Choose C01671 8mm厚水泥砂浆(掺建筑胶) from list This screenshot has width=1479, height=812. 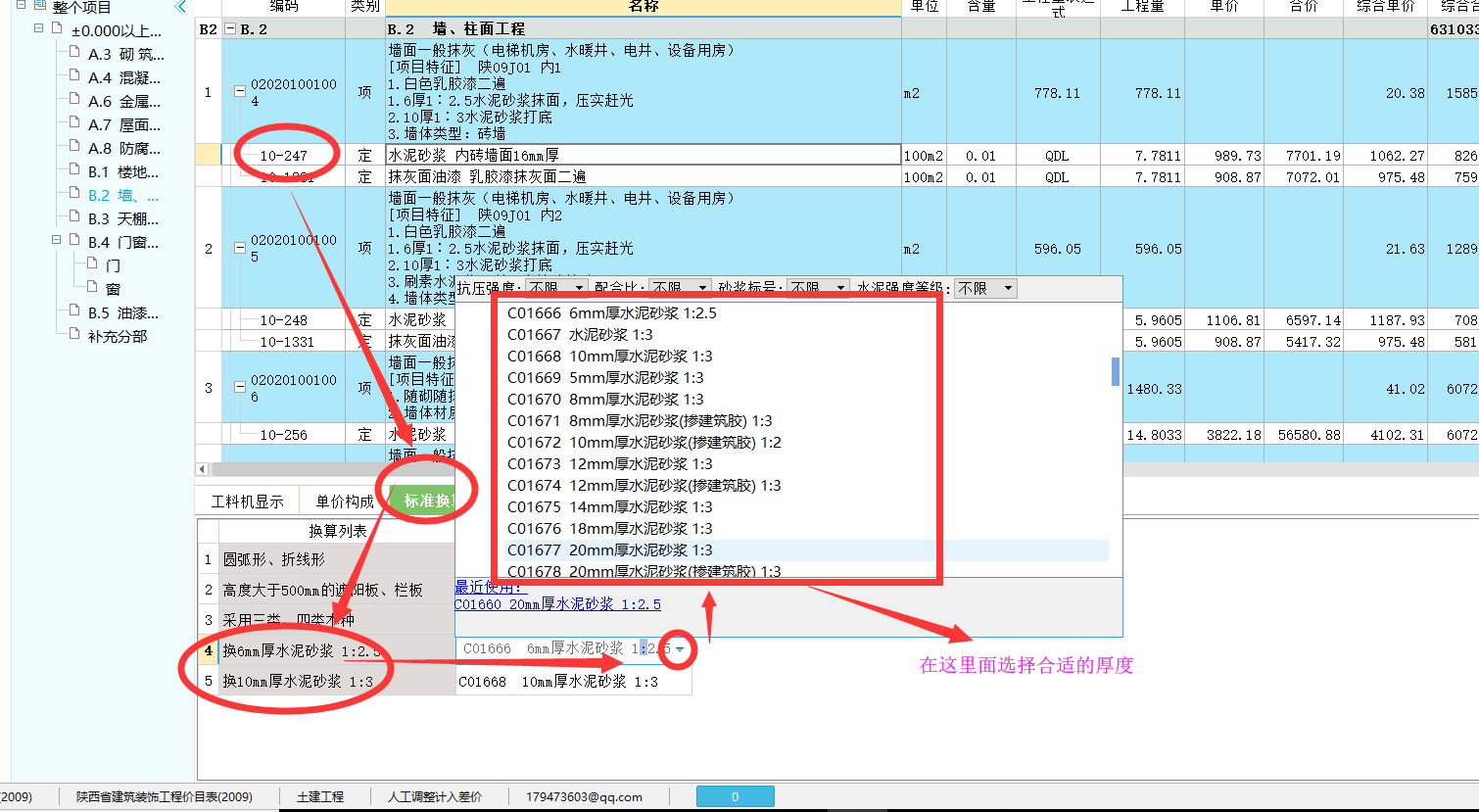pyautogui.click(x=639, y=421)
